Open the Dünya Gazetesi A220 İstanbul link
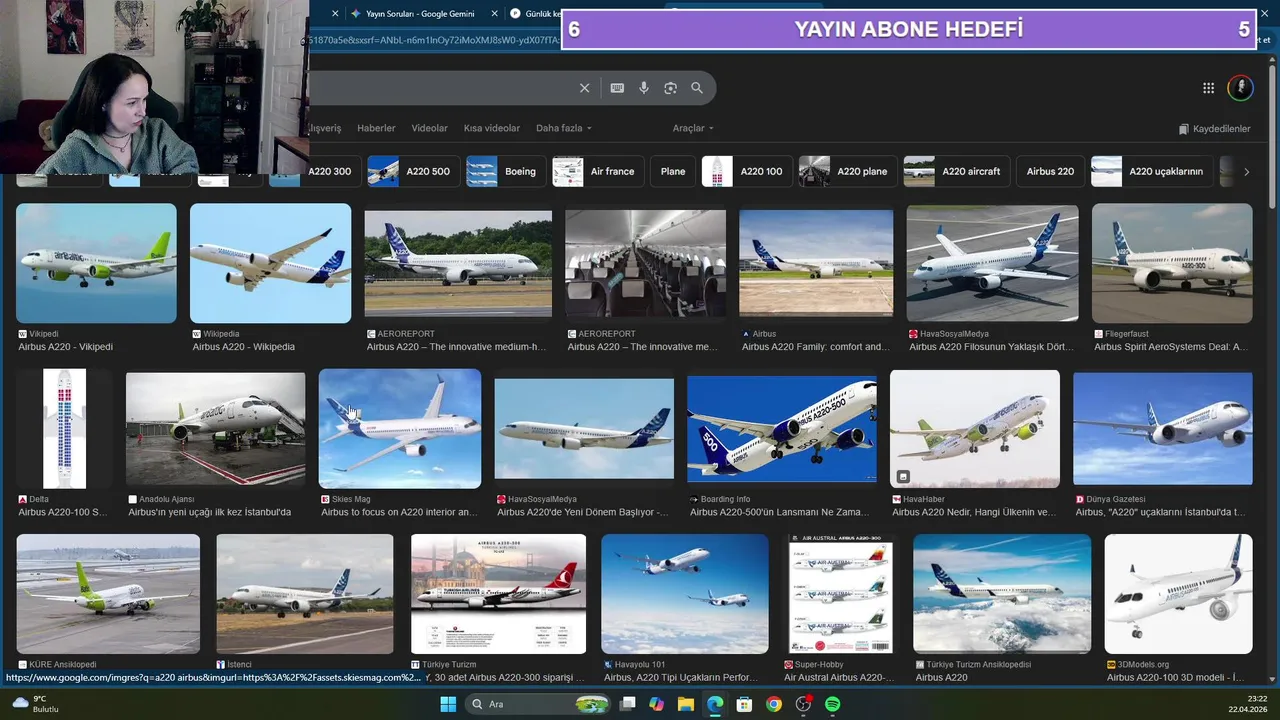The image size is (1280, 720). [1160, 512]
